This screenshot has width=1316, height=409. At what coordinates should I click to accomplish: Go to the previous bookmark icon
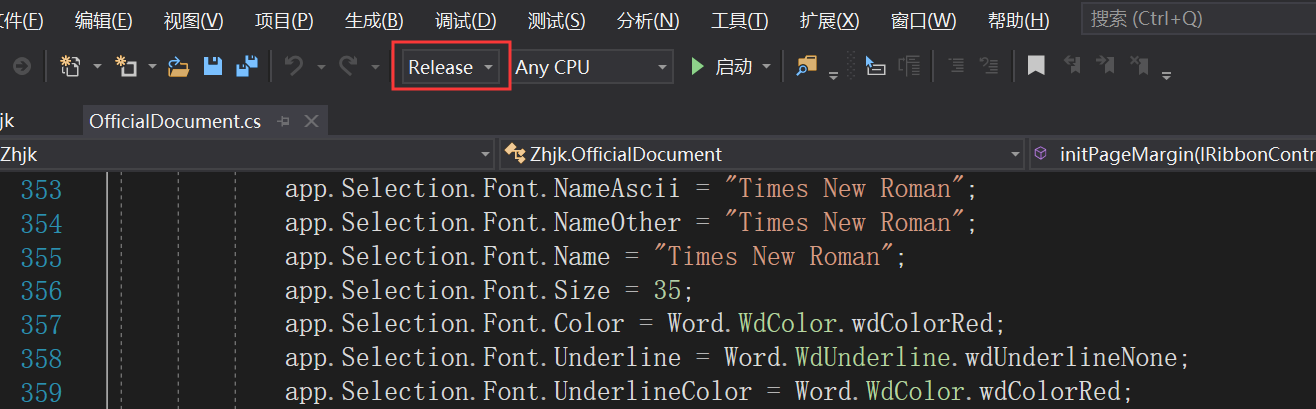pyautogui.click(x=1072, y=67)
